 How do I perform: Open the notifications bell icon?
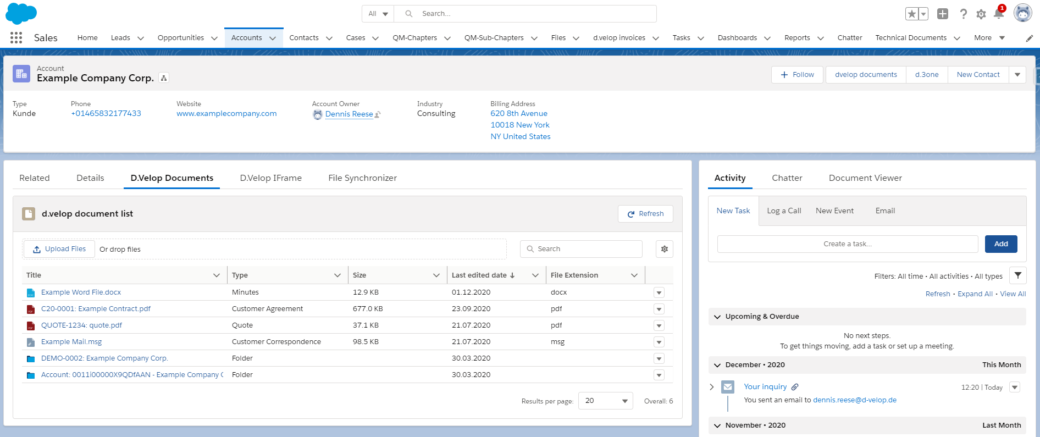coord(999,13)
